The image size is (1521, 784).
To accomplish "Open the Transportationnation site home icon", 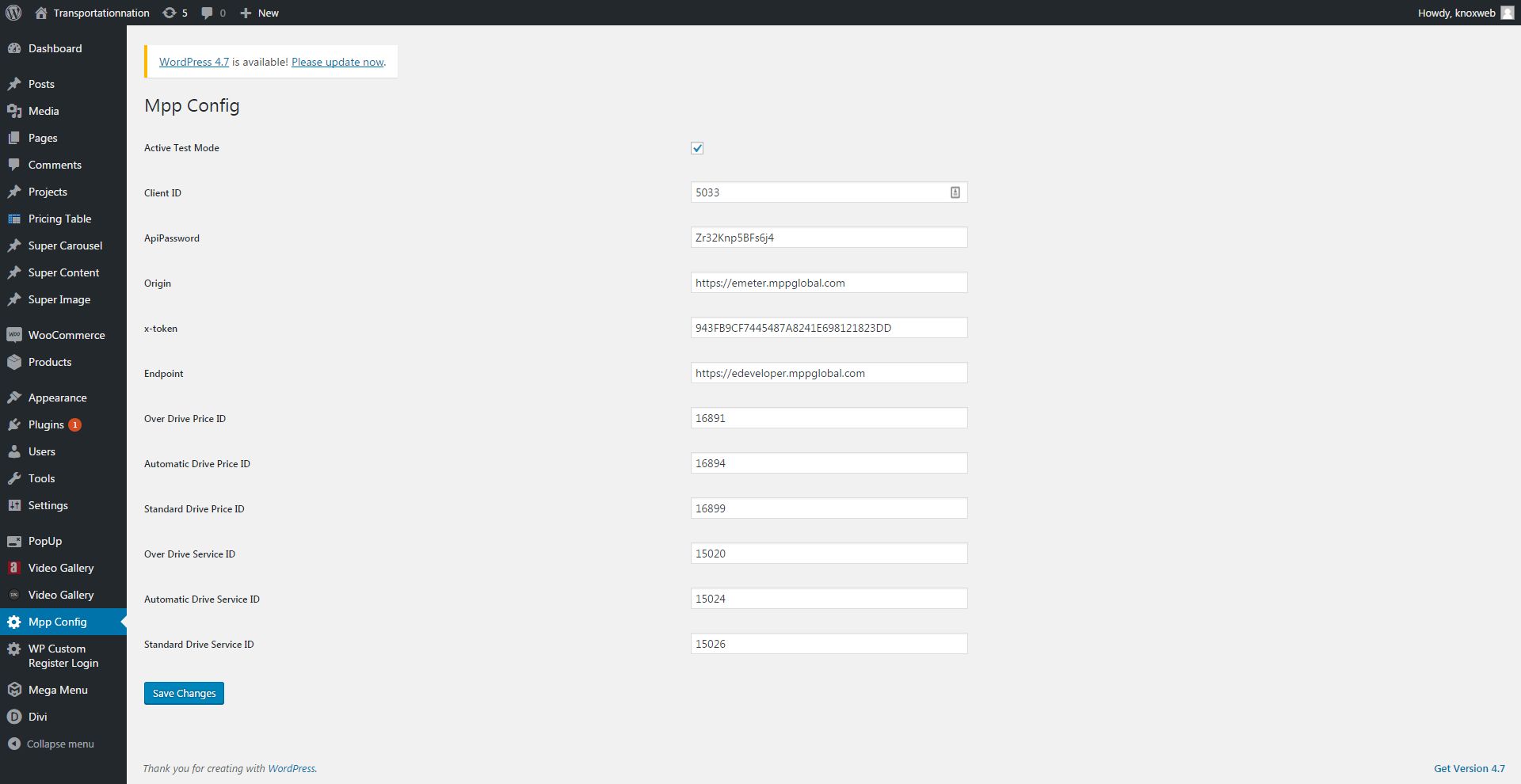I will coord(41,13).
